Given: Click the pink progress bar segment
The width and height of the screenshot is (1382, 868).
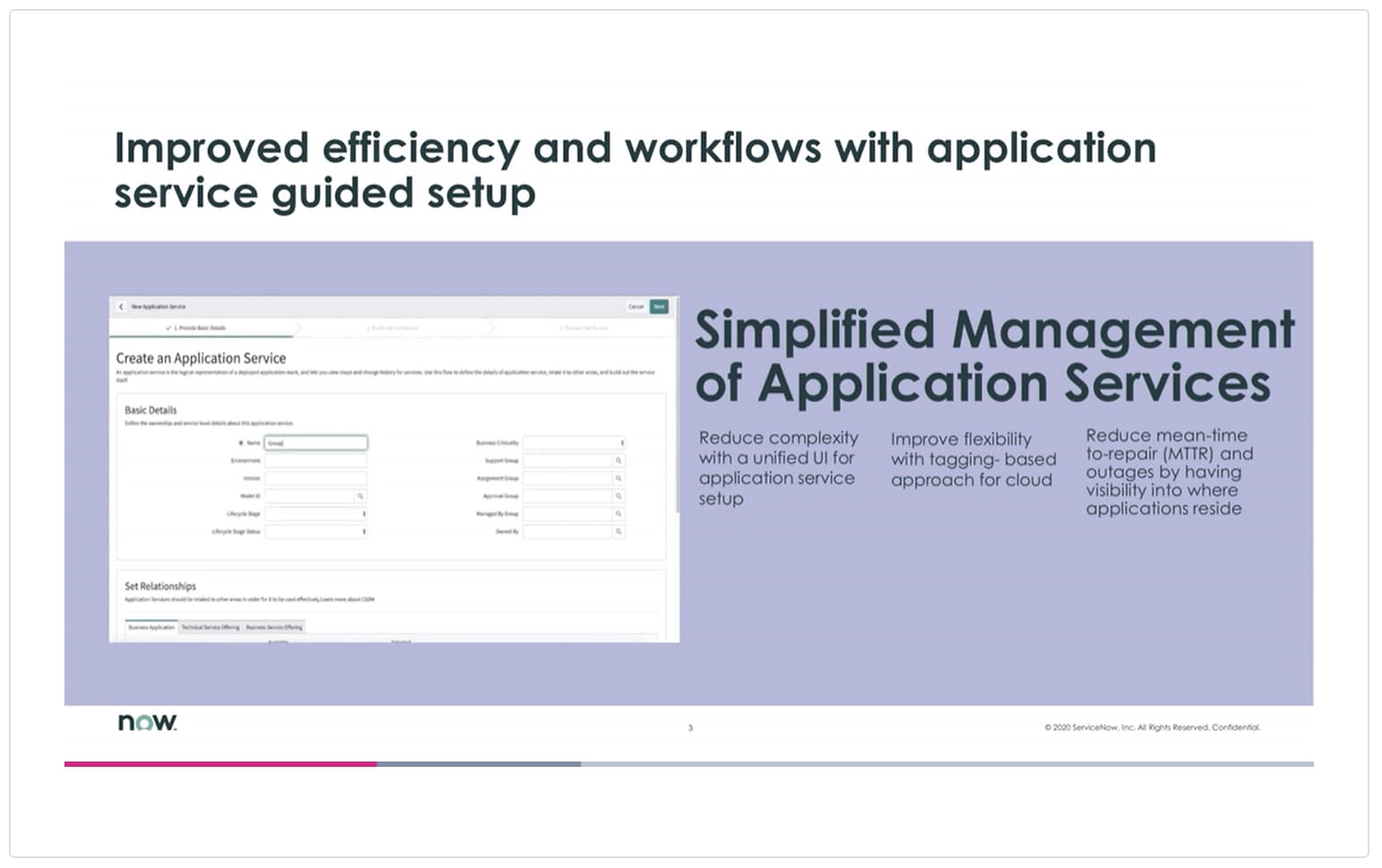Looking at the screenshot, I should pos(220,765).
